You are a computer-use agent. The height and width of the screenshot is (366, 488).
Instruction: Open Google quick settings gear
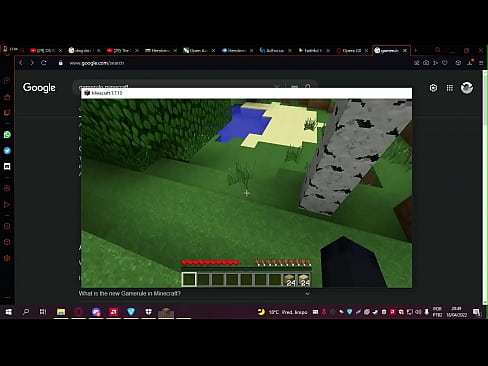(x=433, y=88)
